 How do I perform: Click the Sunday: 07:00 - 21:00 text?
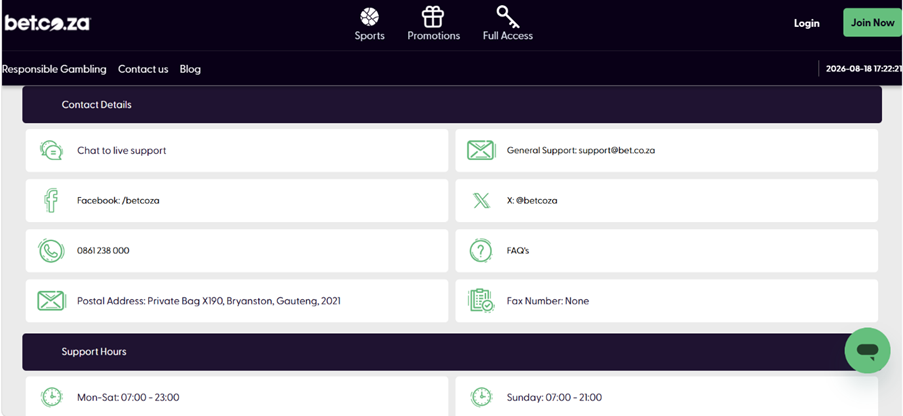554,397
